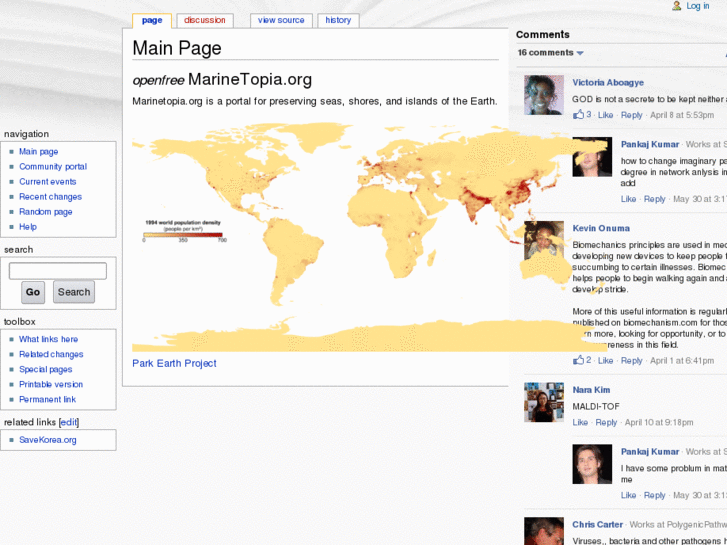Click the Go button
The height and width of the screenshot is (545, 727).
(33, 292)
